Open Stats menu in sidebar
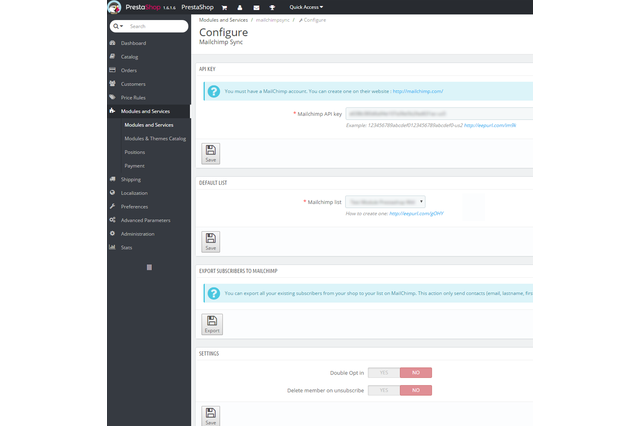This screenshot has width=640, height=426. (127, 247)
